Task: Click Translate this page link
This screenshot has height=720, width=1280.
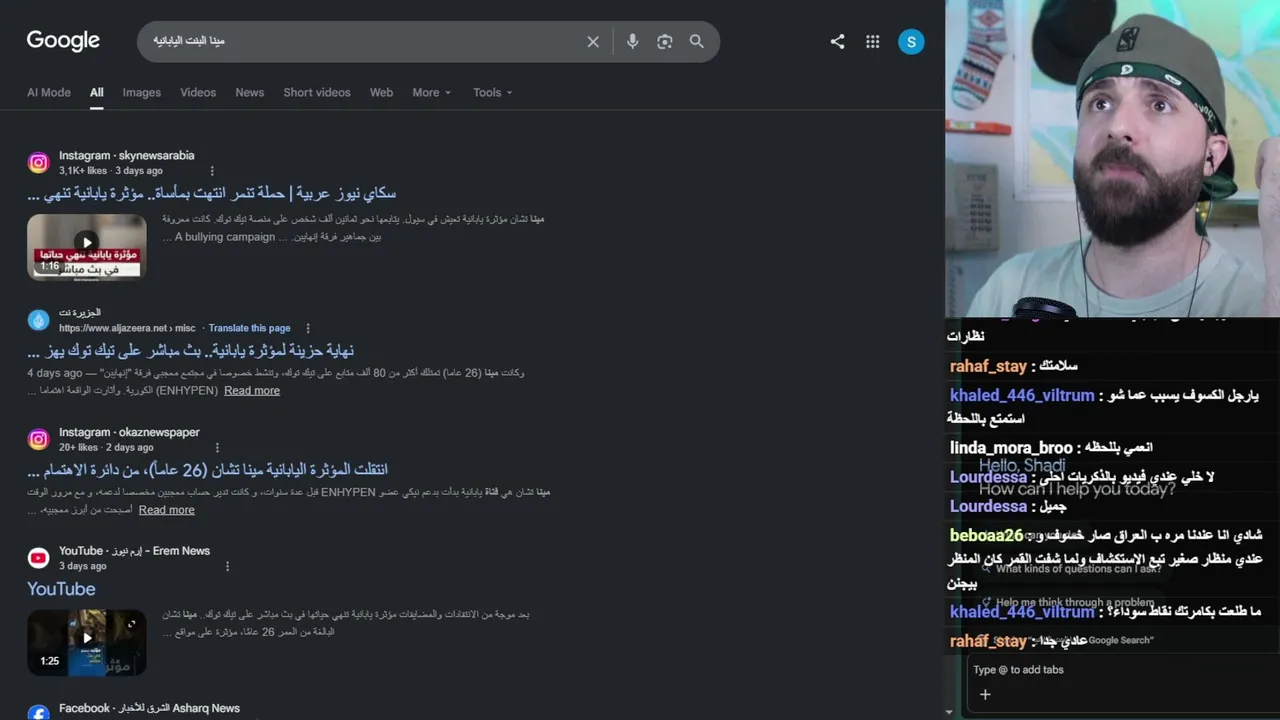Action: pyautogui.click(x=250, y=328)
